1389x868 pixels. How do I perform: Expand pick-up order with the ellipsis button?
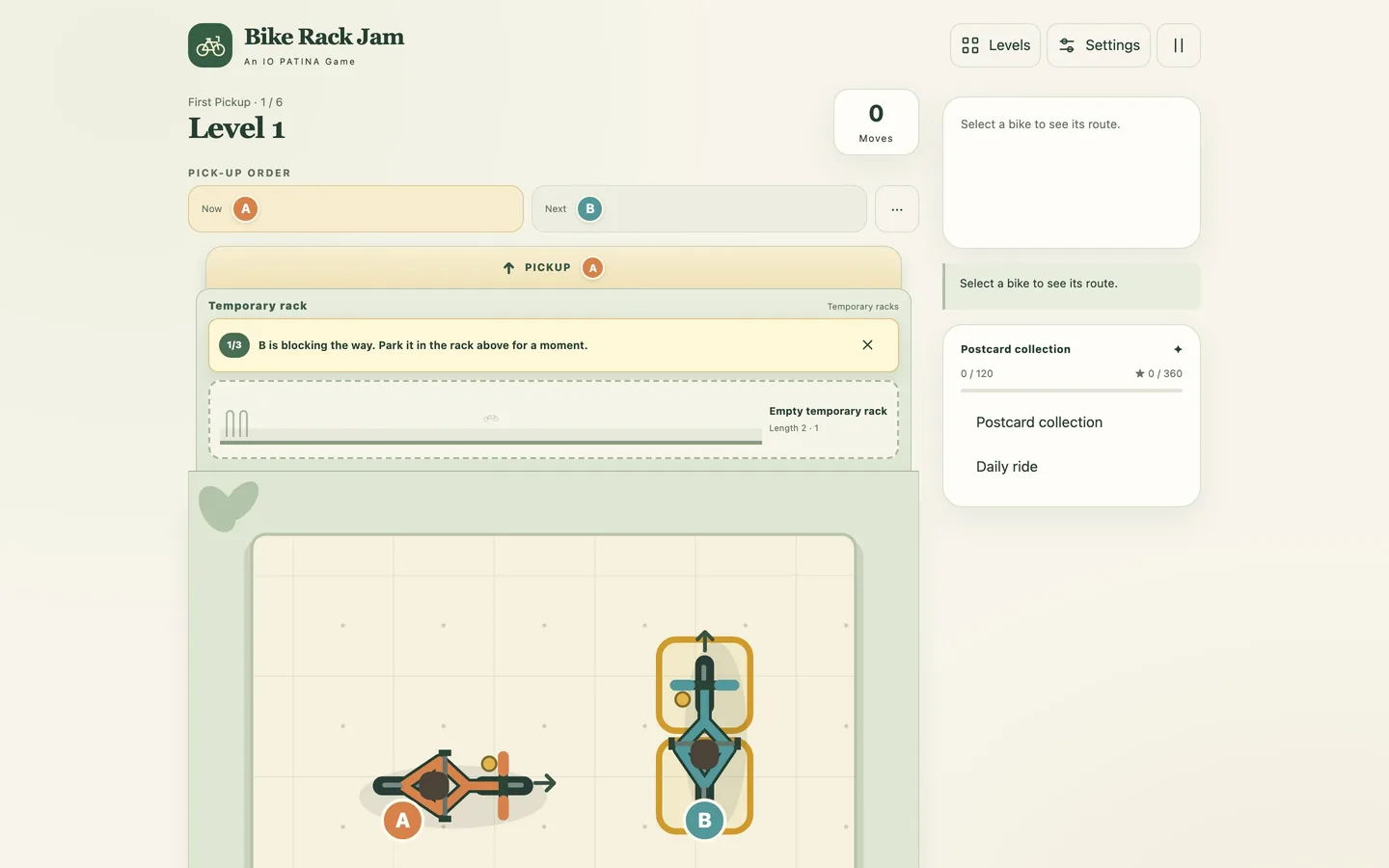pos(897,208)
